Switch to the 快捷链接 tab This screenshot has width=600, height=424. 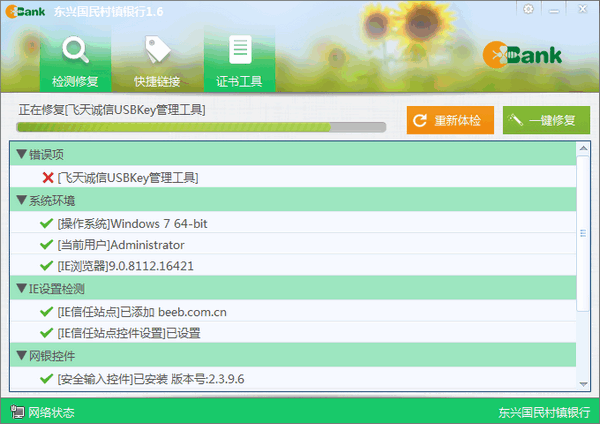157,60
